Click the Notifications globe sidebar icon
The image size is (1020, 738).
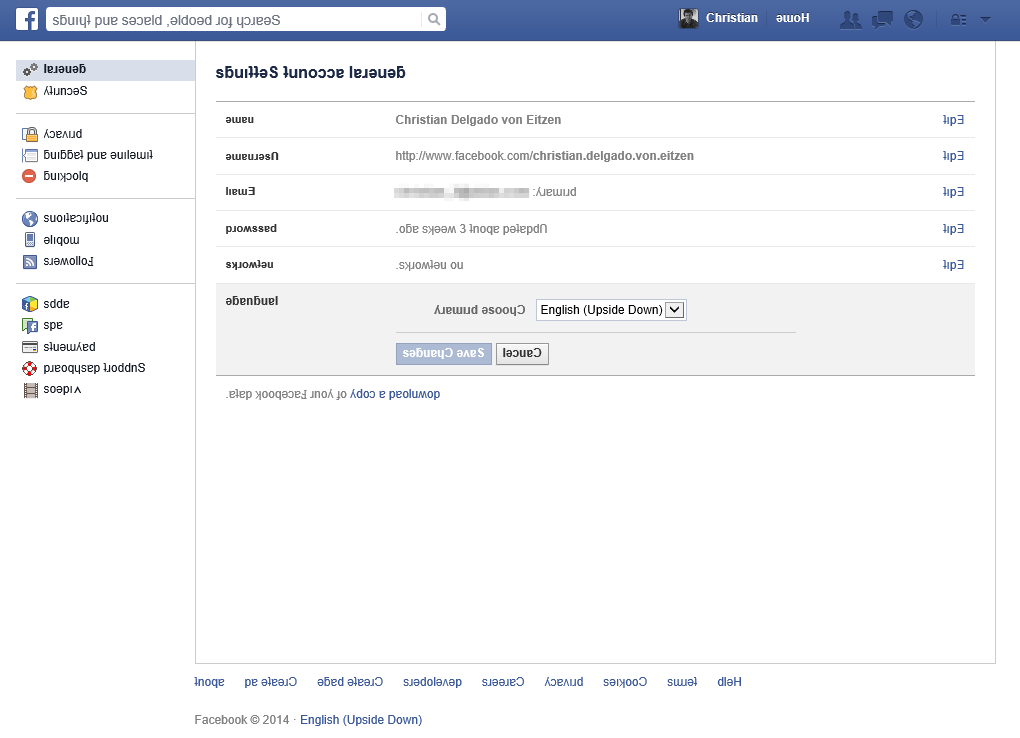click(x=30, y=219)
